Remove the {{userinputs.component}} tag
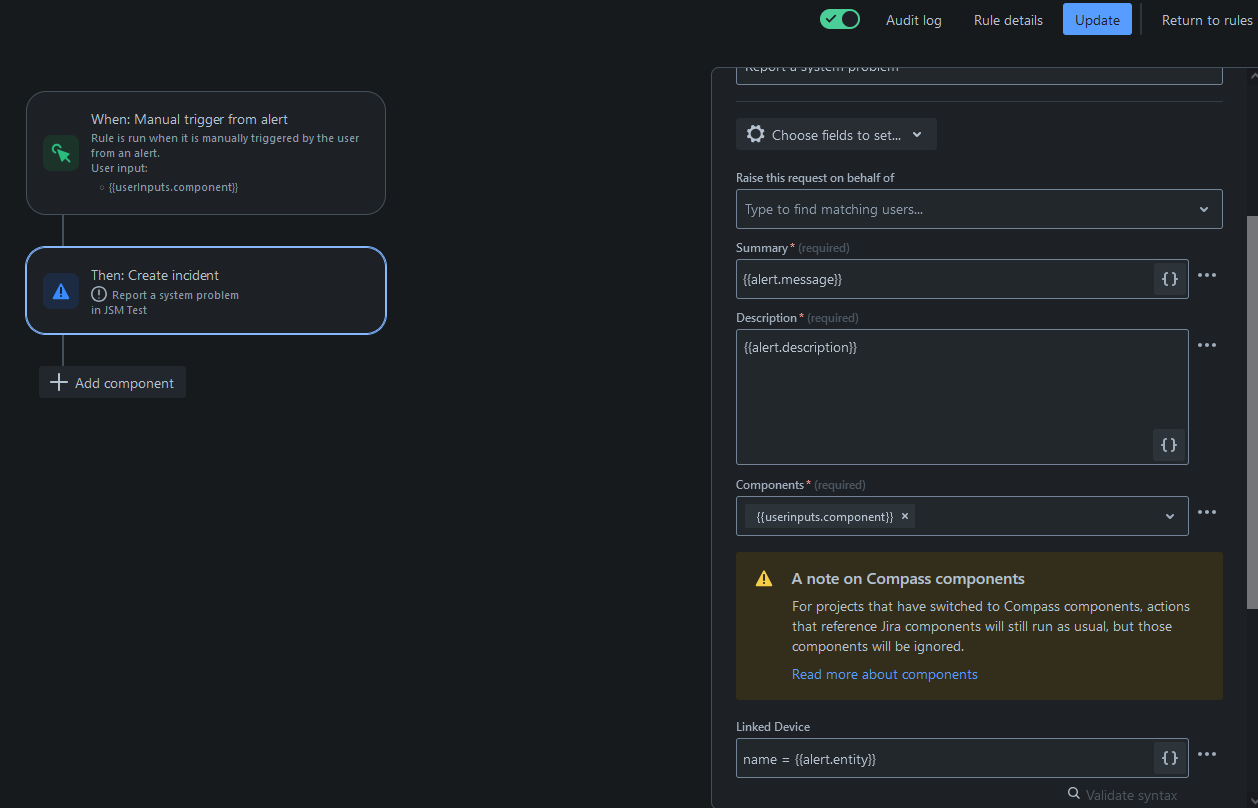 tap(905, 516)
